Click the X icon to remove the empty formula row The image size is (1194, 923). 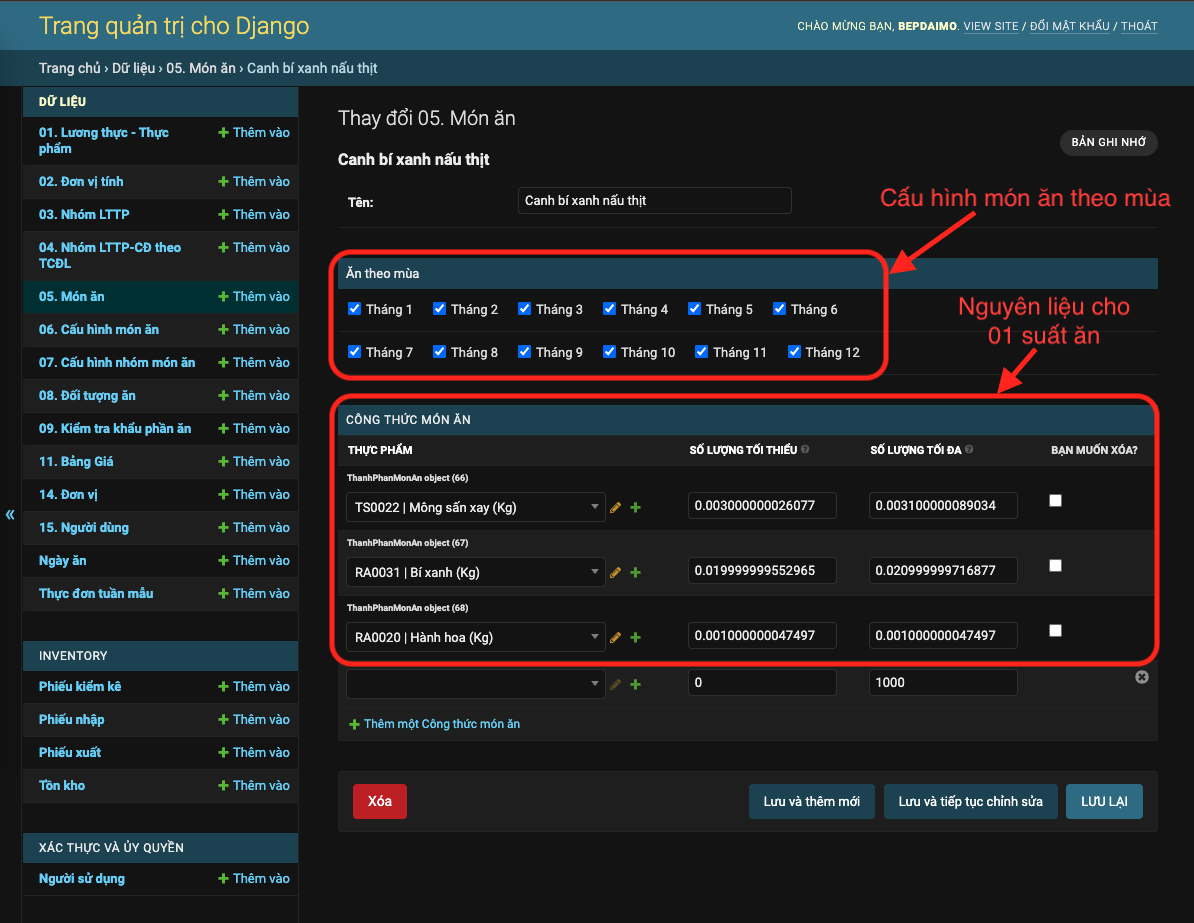[1142, 677]
